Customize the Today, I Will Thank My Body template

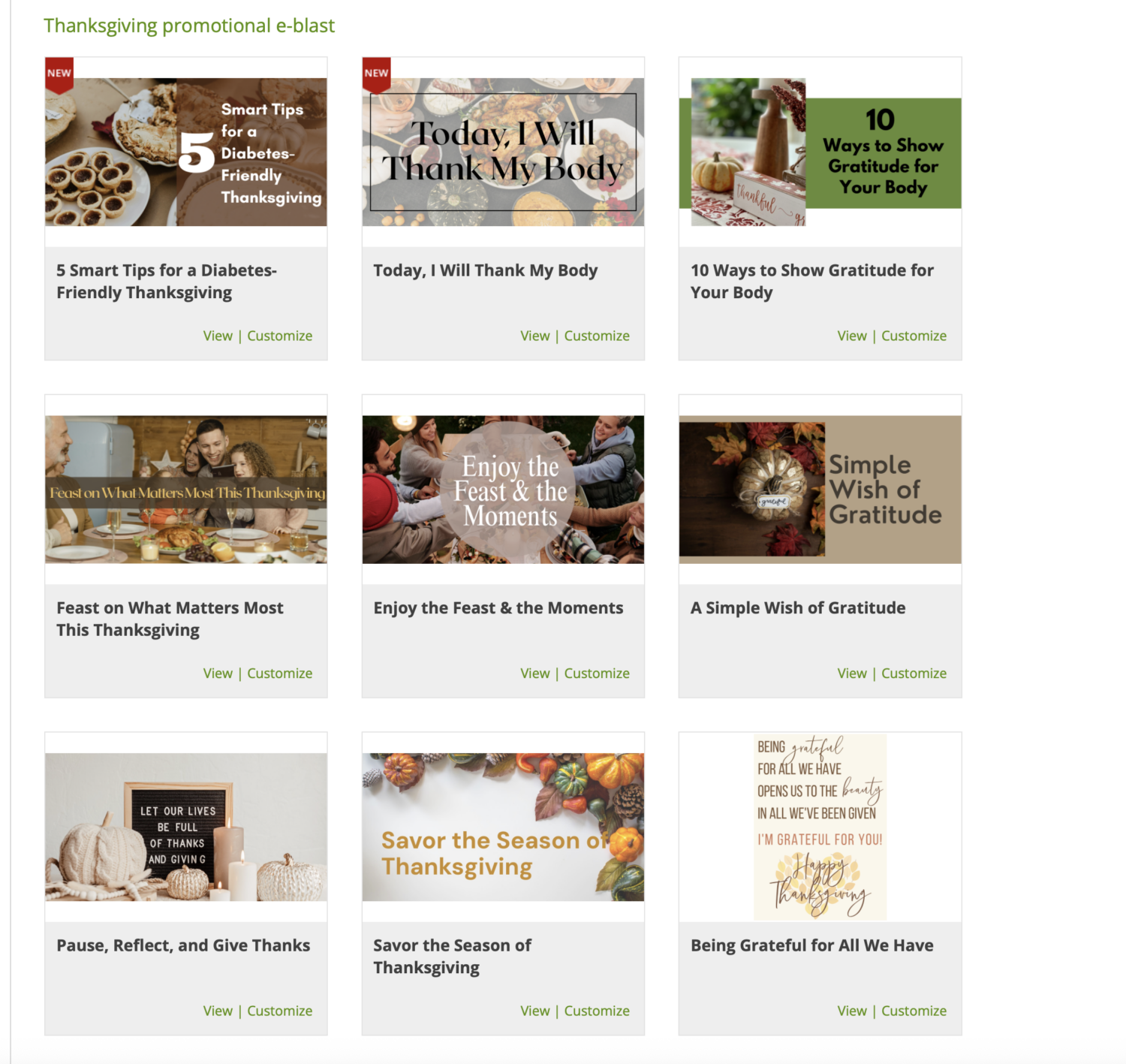[597, 336]
